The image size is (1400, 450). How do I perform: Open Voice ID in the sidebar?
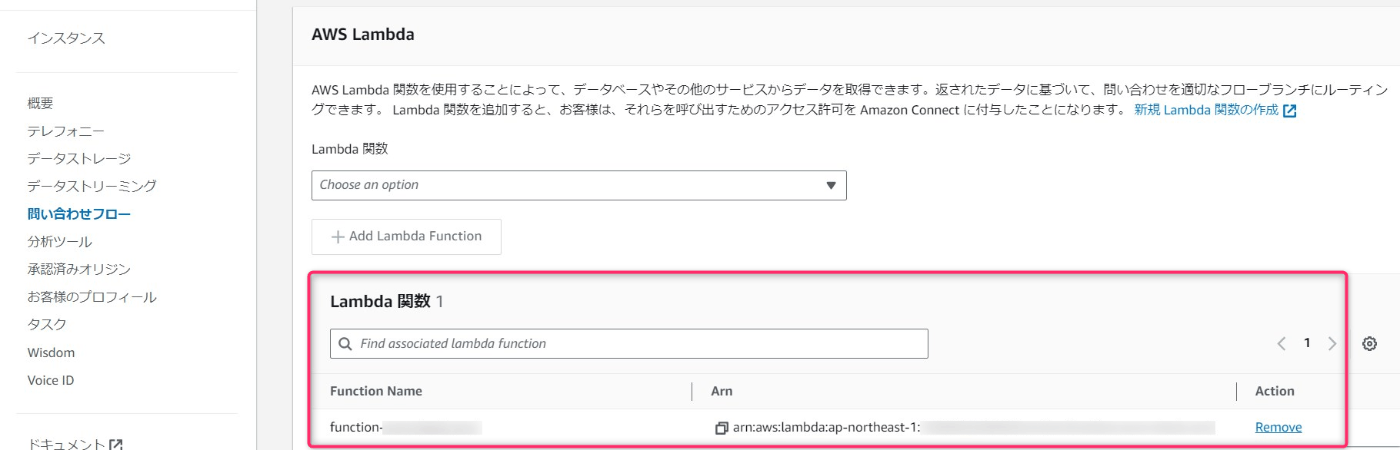tap(50, 380)
